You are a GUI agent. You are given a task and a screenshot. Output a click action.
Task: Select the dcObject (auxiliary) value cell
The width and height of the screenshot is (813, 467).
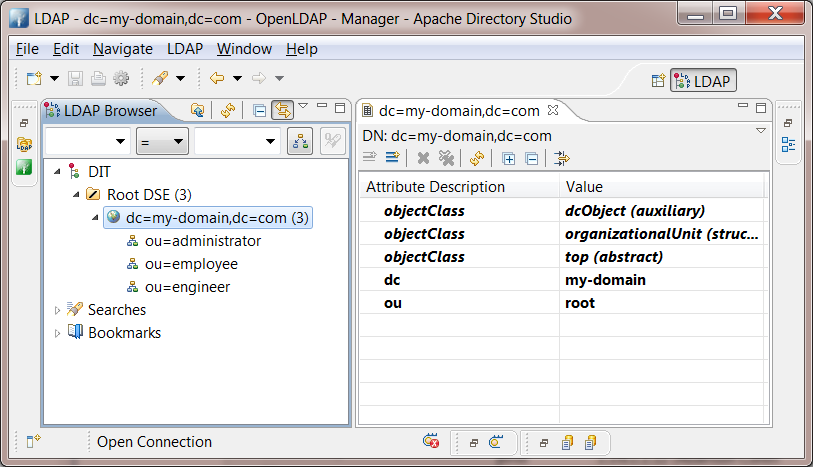[661, 211]
